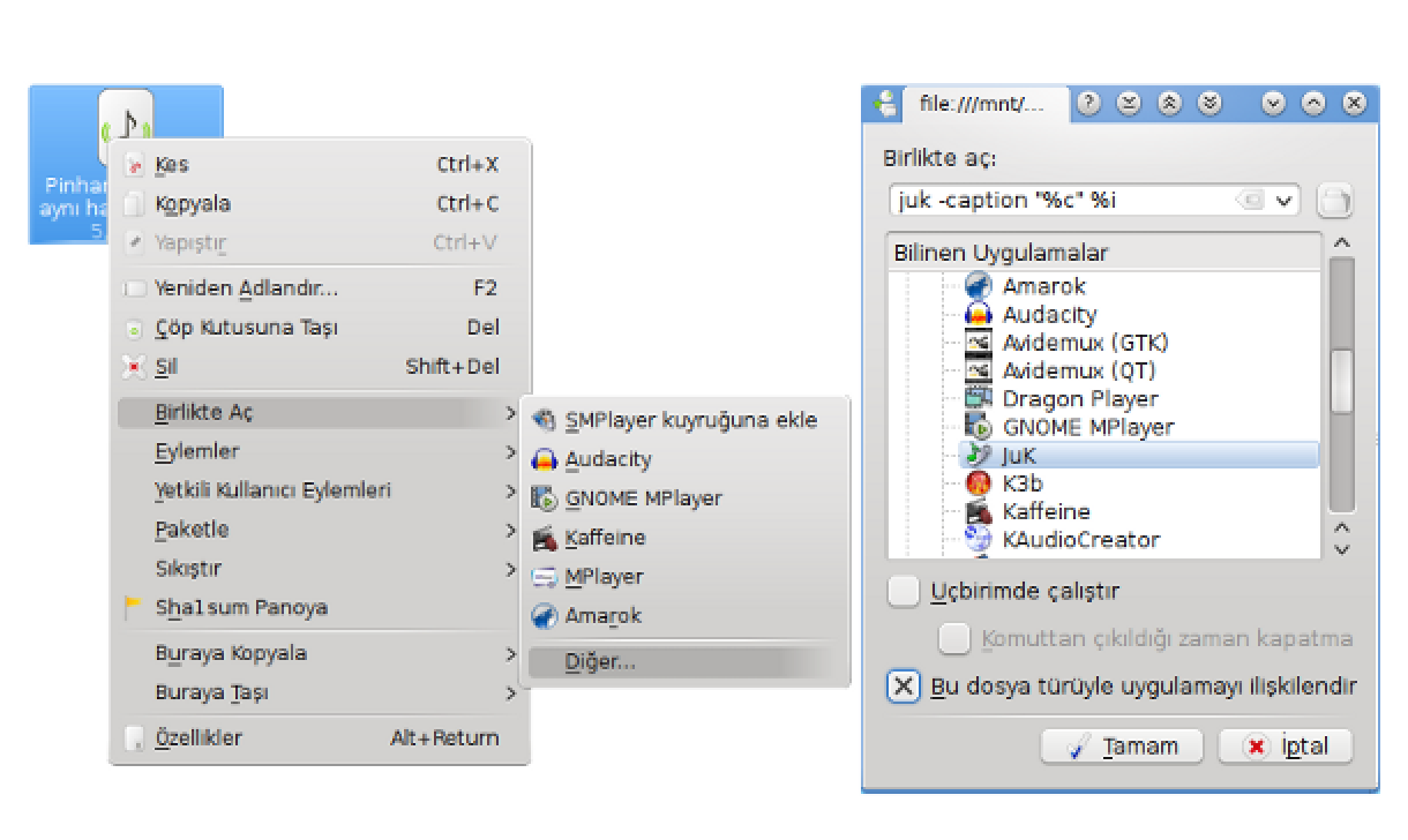Click the Sha1sum Panoya flag icon

point(132,606)
